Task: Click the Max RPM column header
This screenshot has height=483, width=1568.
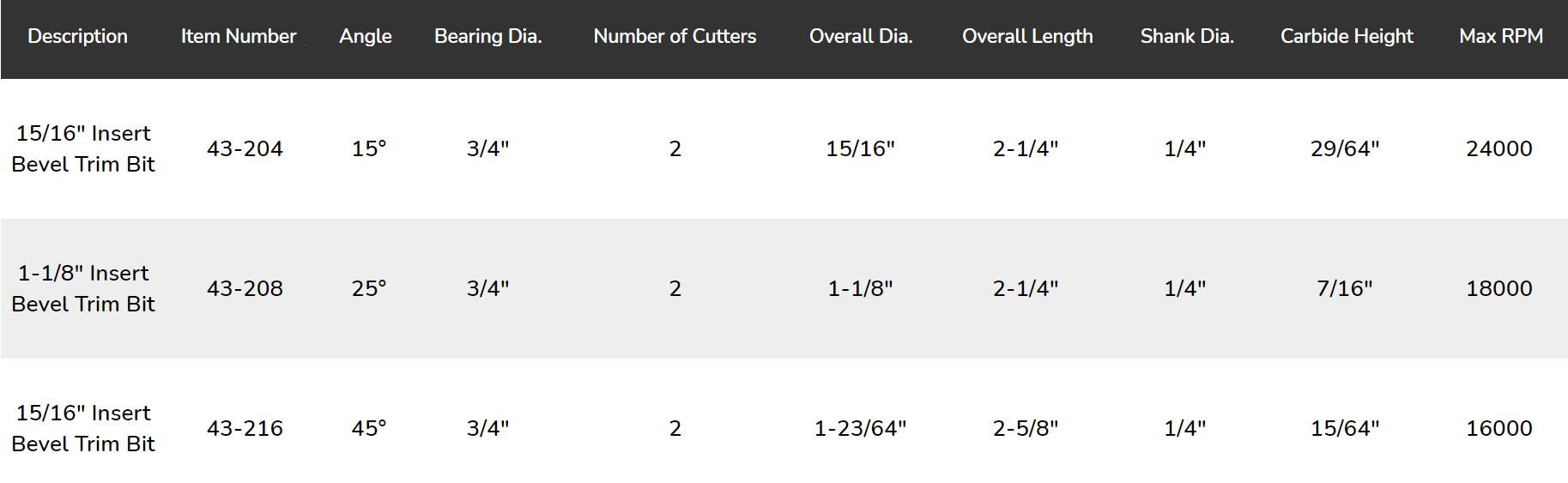Action: tap(1501, 36)
